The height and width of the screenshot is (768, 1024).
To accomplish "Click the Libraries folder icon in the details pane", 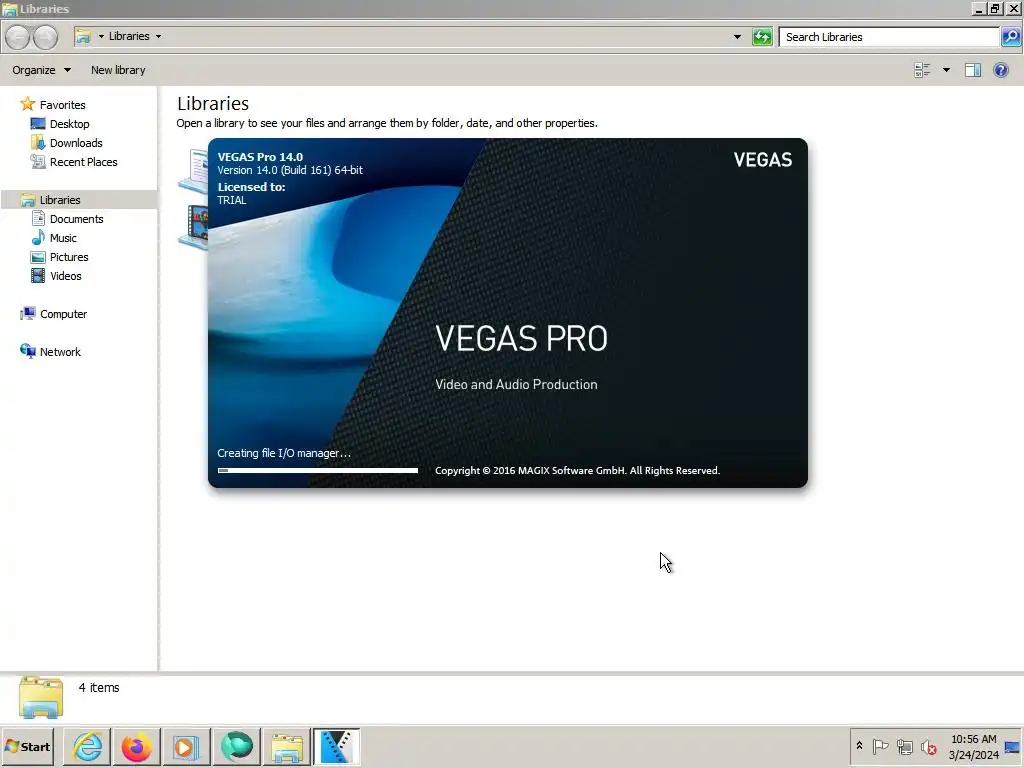I will coord(41,697).
